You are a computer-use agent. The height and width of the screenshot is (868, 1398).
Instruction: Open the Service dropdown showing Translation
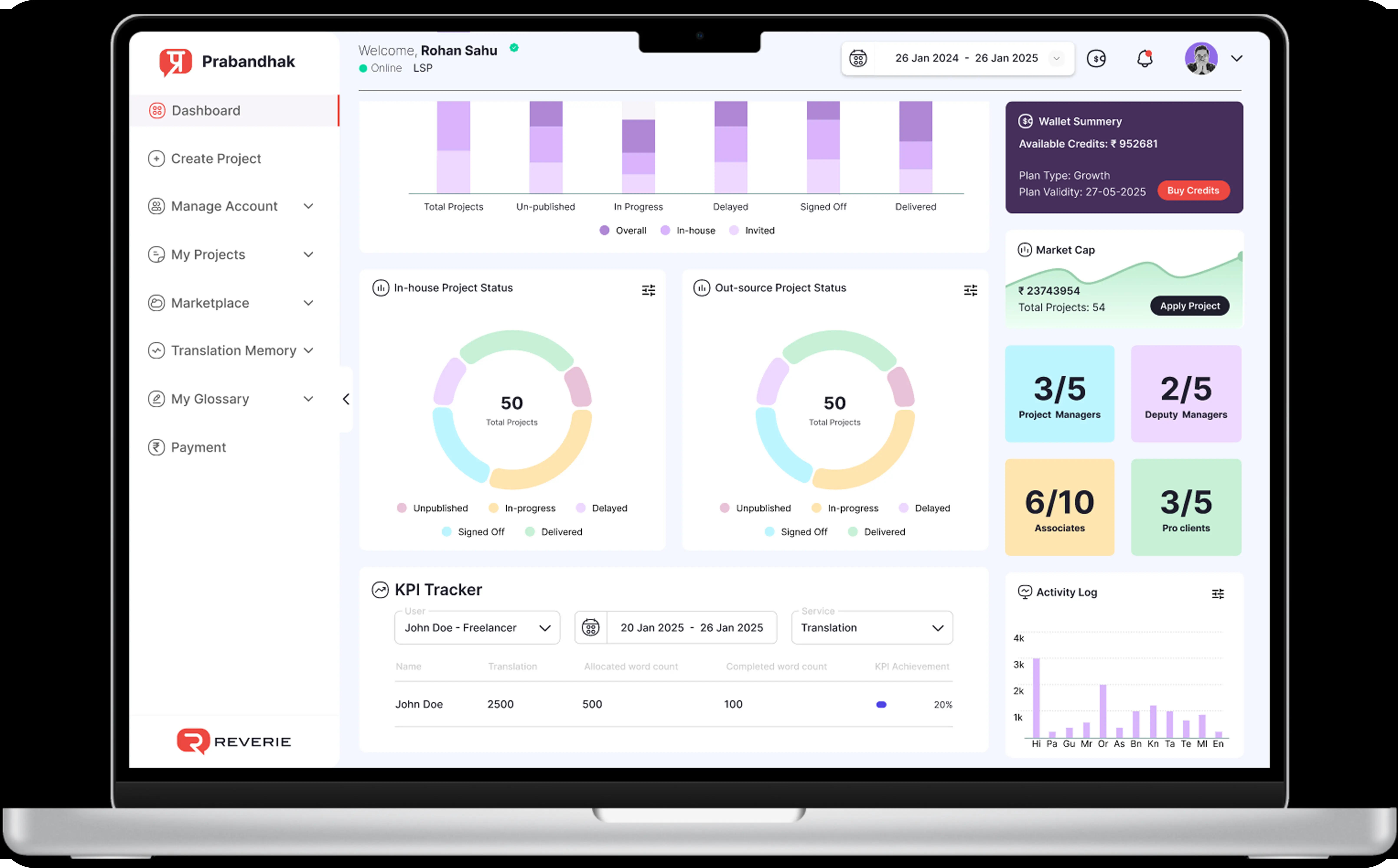point(872,628)
